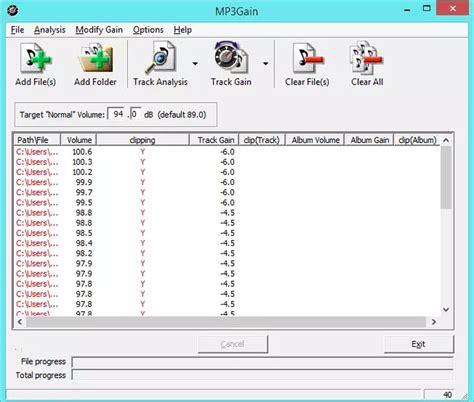This screenshot has width=474, height=402.
Task: Sort by the Track Gain column header
Action: coord(214,140)
